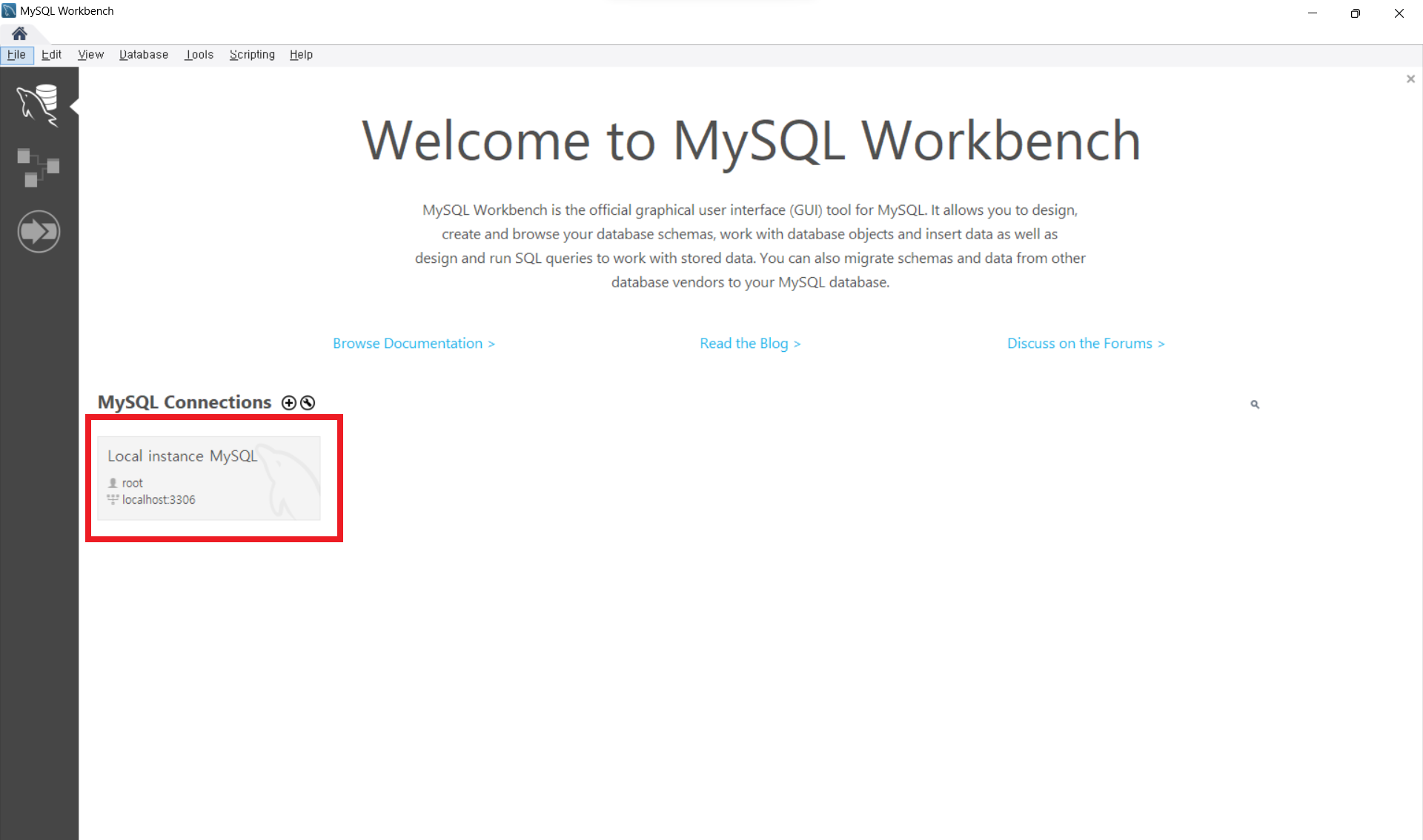Follow the Read the Blog link
This screenshot has width=1423, height=840.
coord(750,343)
